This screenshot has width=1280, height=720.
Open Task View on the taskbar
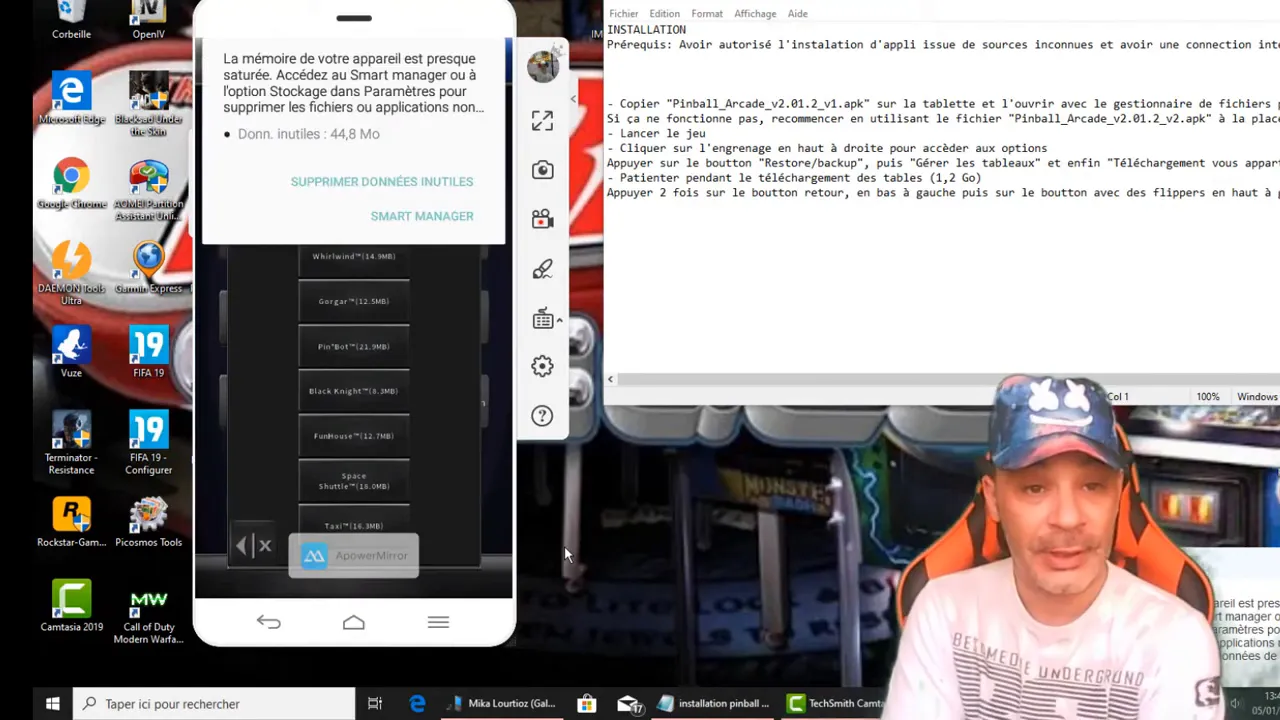(375, 704)
